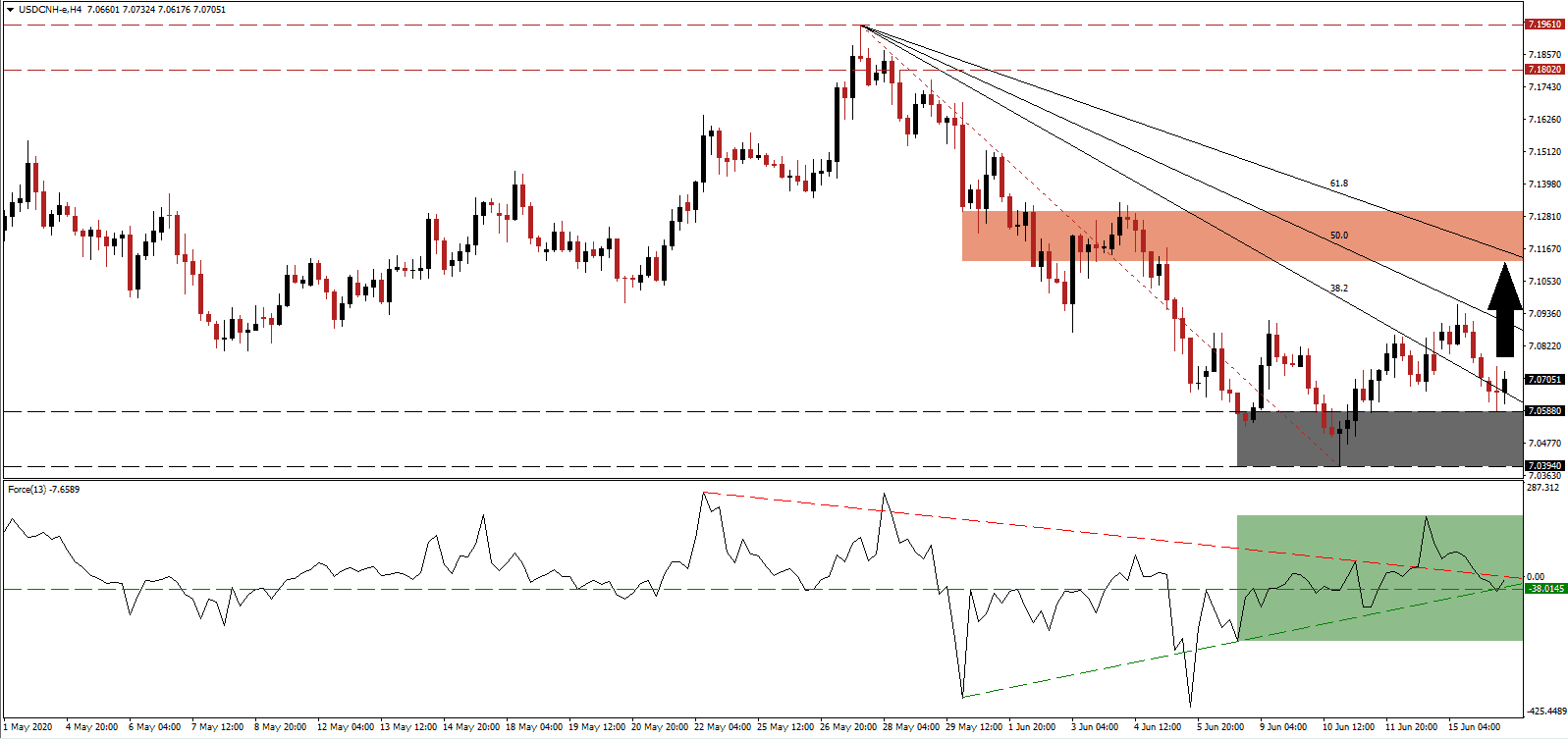This screenshot has height=739, width=1568.
Task: Click the 7.05880 support level price tag
Action: pyautogui.click(x=1543, y=411)
